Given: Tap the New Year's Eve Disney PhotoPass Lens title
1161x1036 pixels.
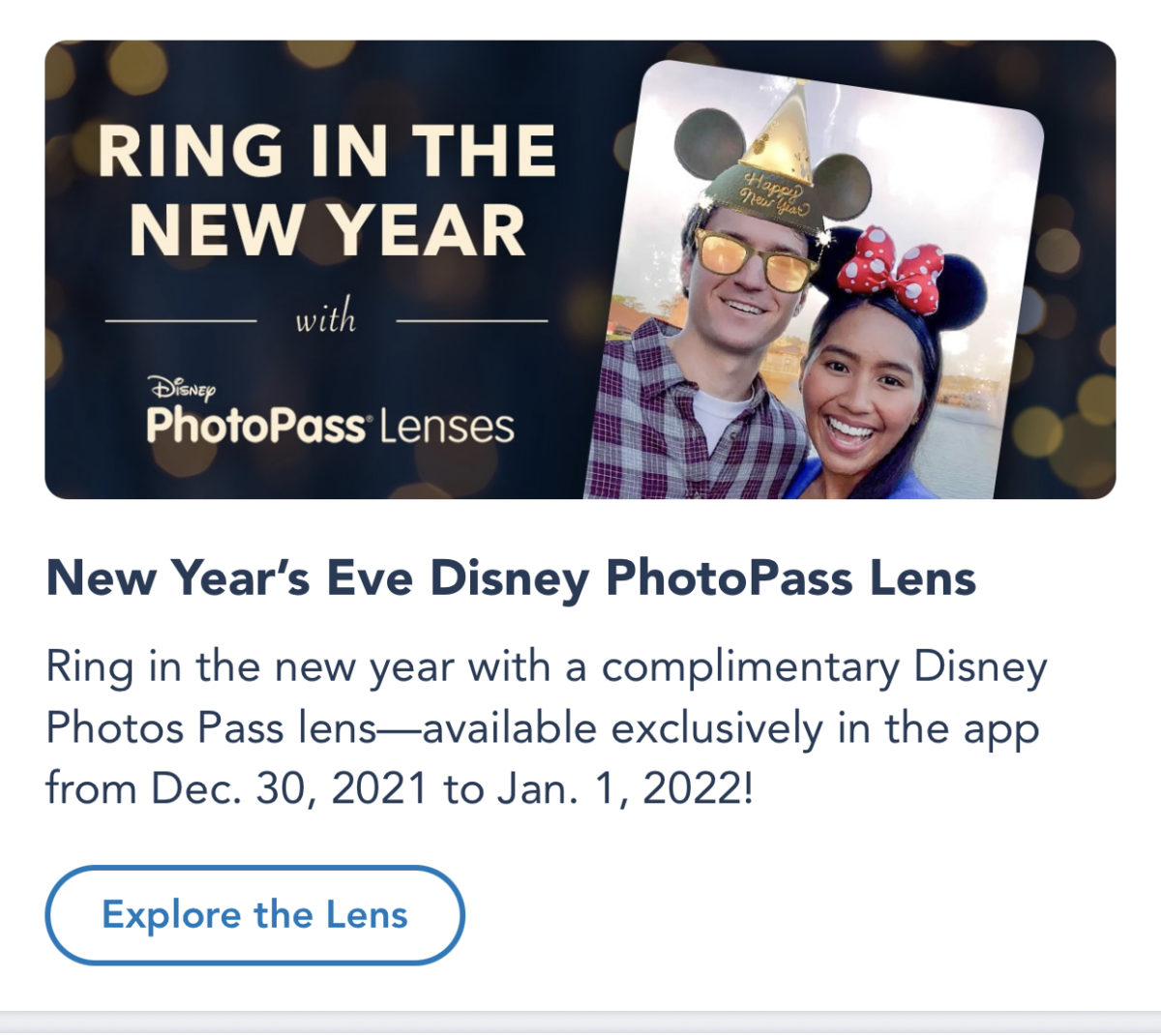Looking at the screenshot, I should click(x=511, y=578).
